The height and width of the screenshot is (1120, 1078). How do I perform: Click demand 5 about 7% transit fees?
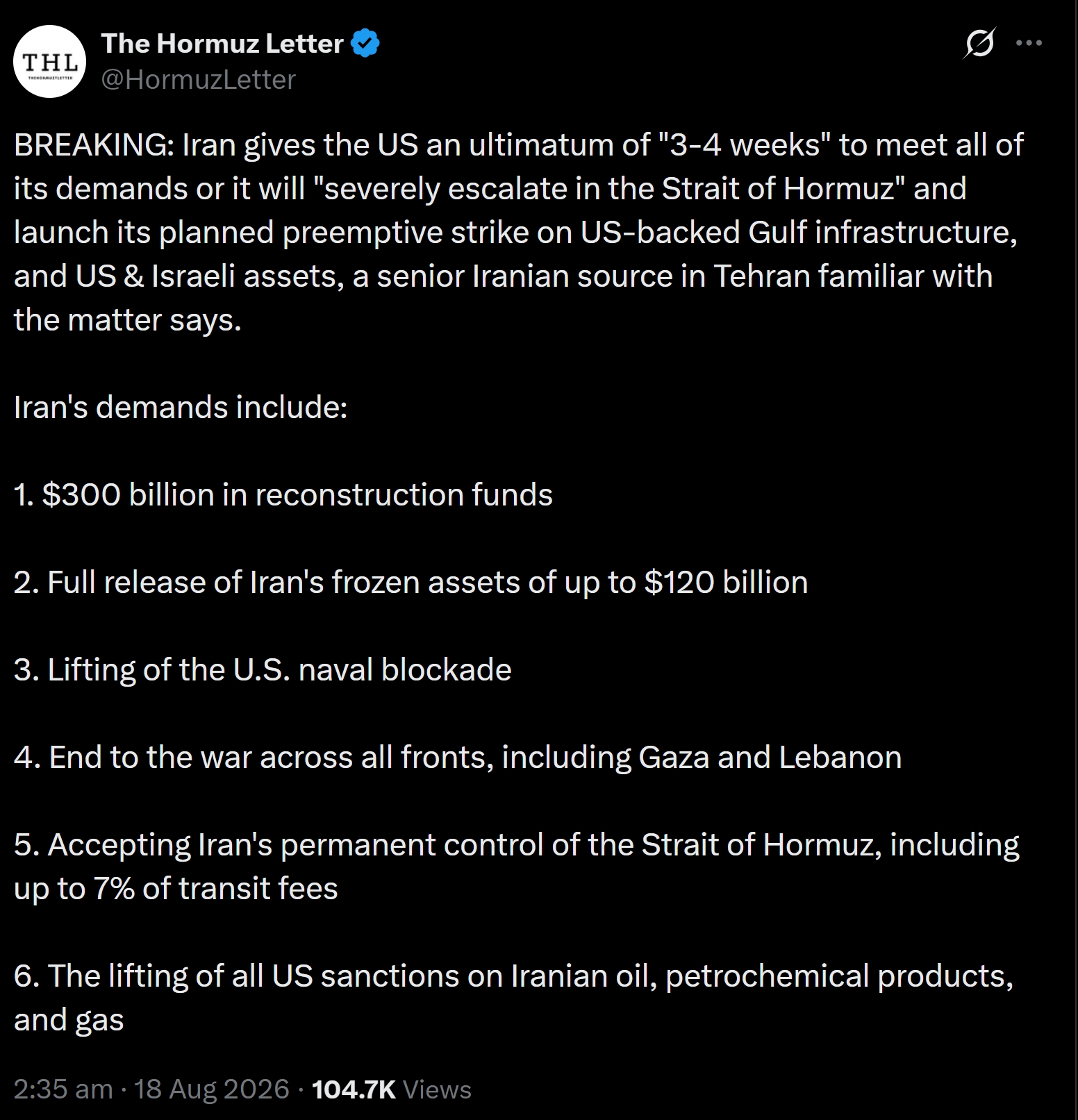coord(517,867)
